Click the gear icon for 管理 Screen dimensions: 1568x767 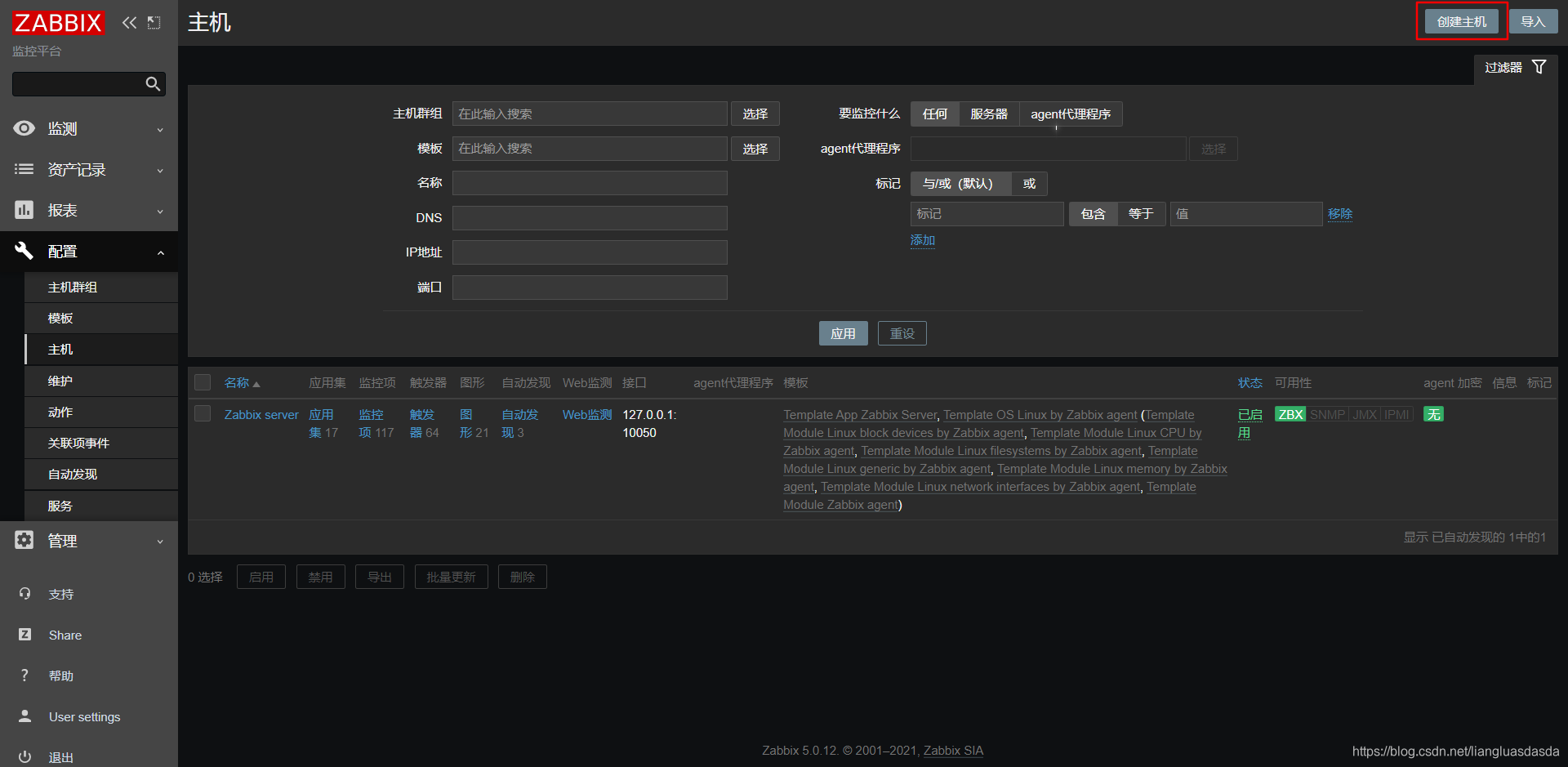coord(24,540)
